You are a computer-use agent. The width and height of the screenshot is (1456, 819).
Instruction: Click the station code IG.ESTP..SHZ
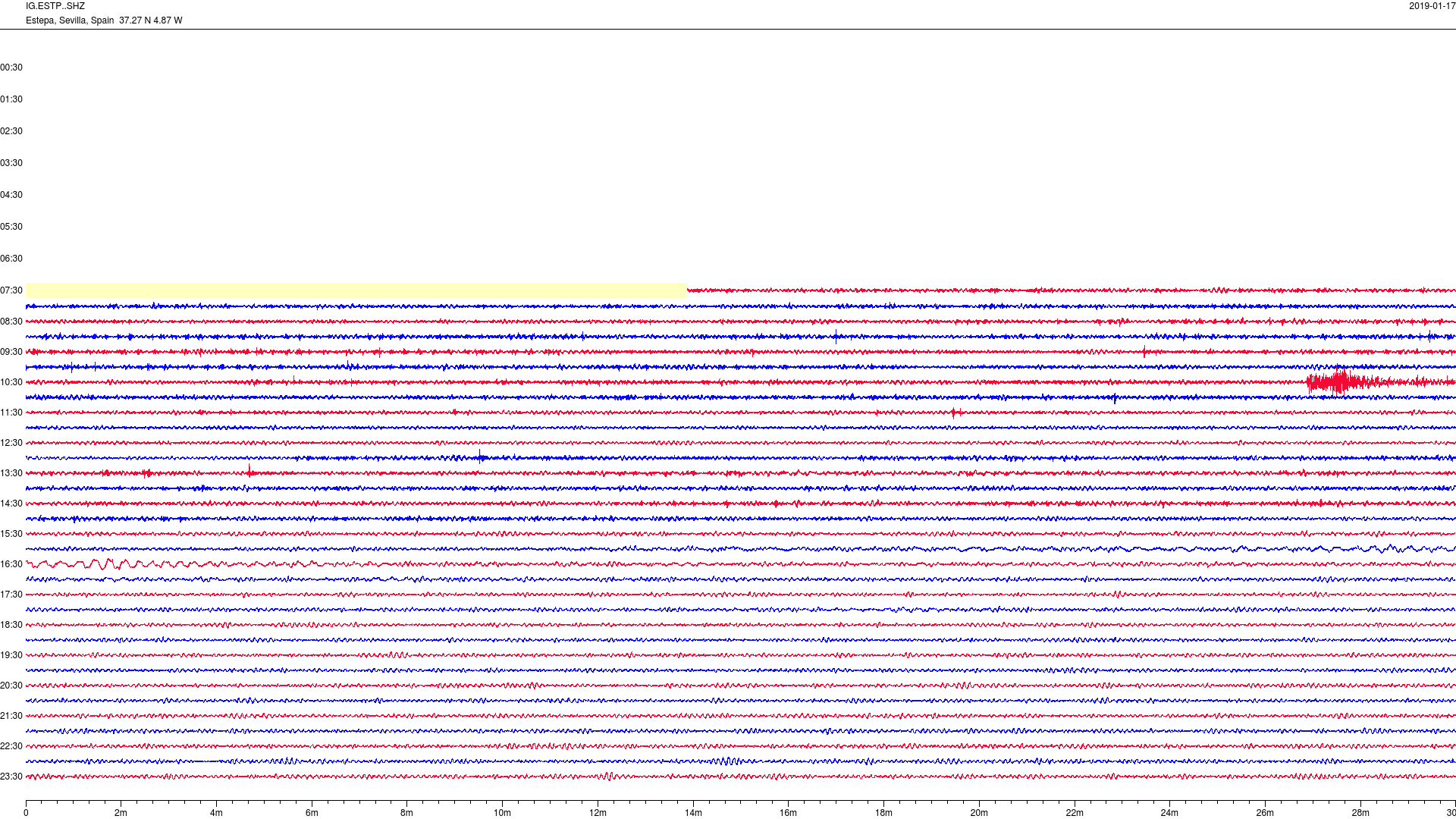tap(55, 6)
